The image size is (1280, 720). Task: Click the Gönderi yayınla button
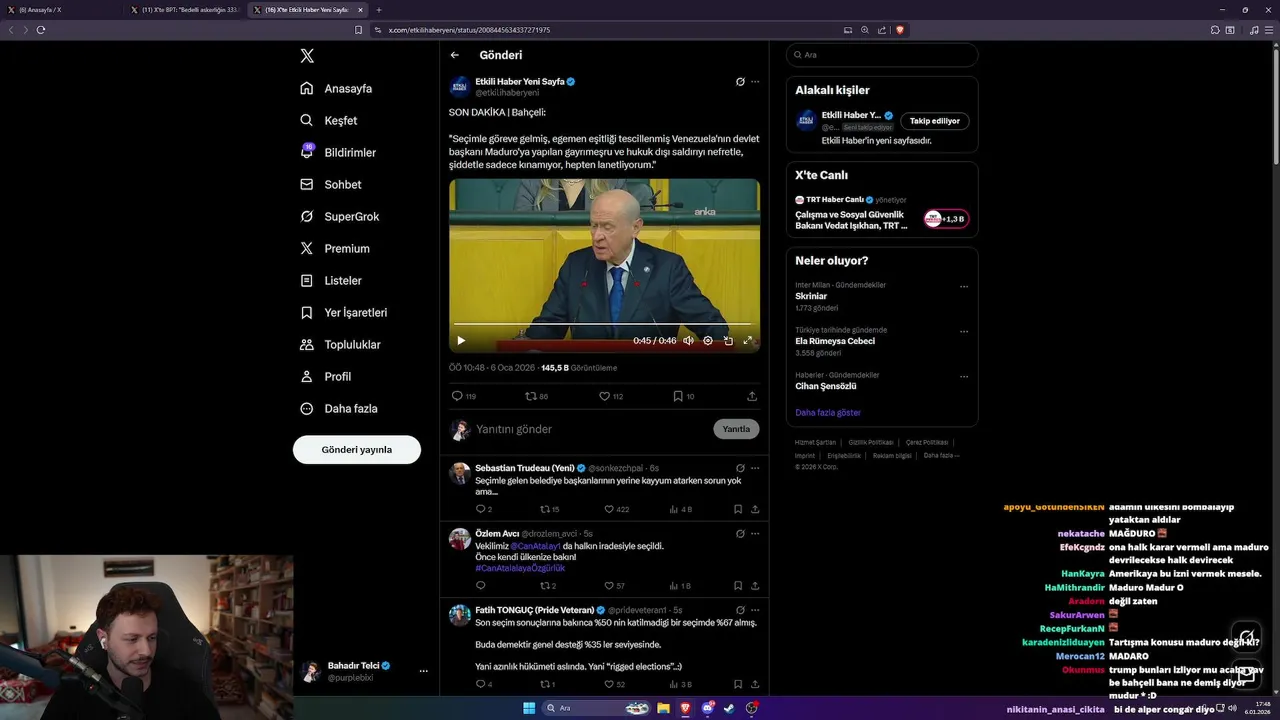[x=357, y=449]
